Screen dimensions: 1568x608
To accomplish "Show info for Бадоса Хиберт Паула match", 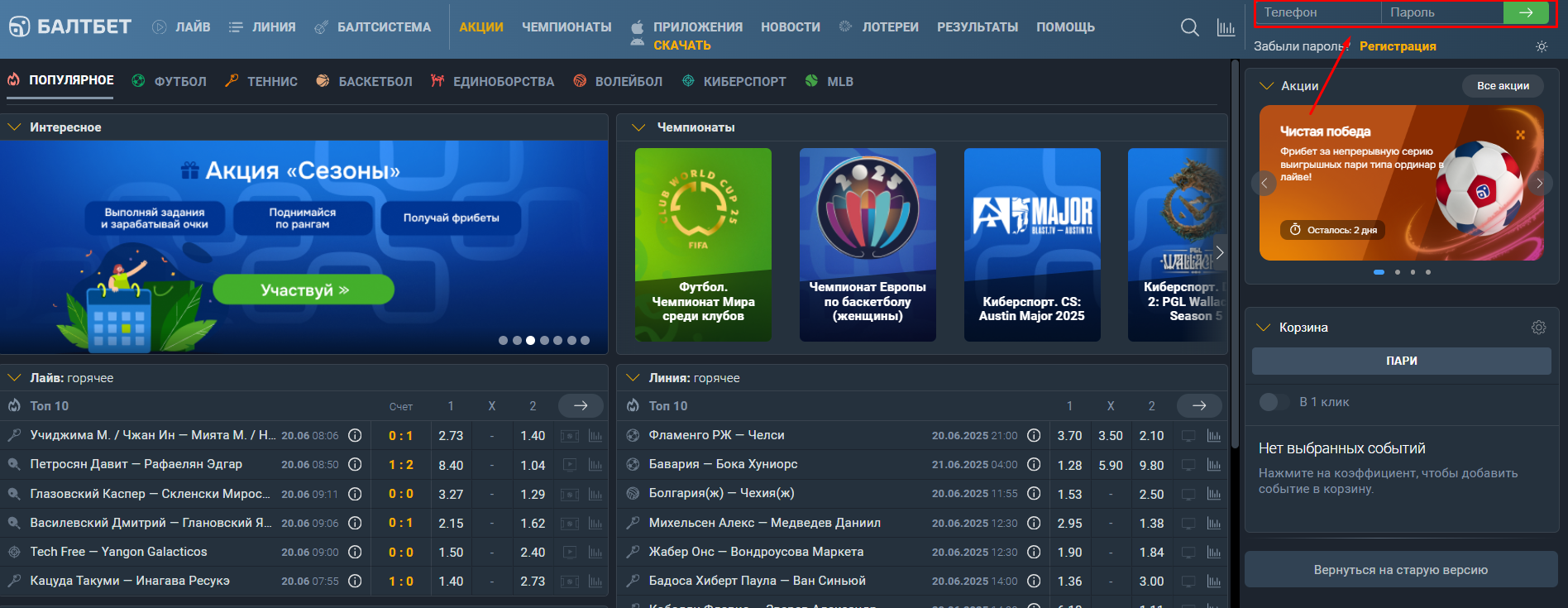I will tap(1034, 581).
